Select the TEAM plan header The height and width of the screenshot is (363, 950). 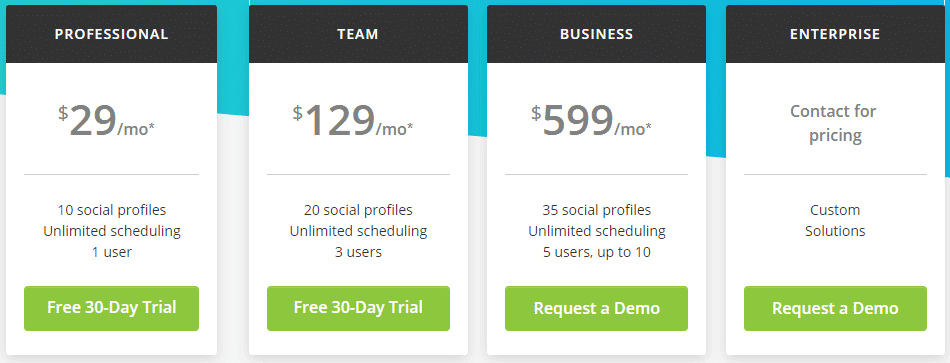point(358,34)
